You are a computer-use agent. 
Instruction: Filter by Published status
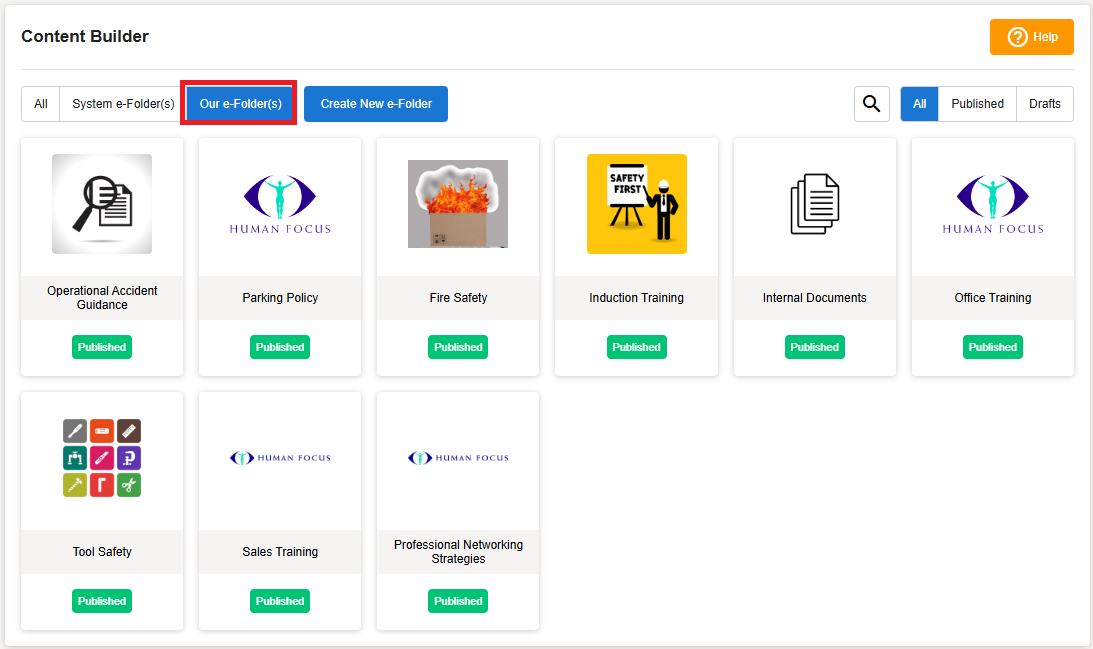(x=977, y=104)
